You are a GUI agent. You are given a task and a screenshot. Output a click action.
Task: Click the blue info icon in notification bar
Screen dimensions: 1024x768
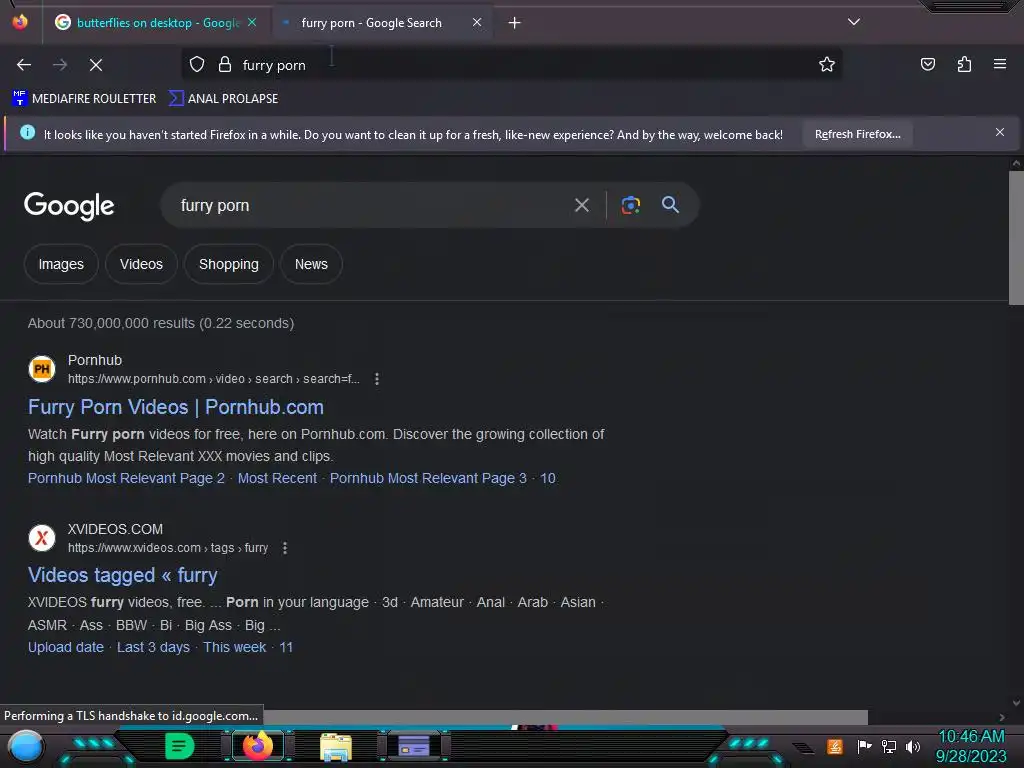pyautogui.click(x=27, y=133)
